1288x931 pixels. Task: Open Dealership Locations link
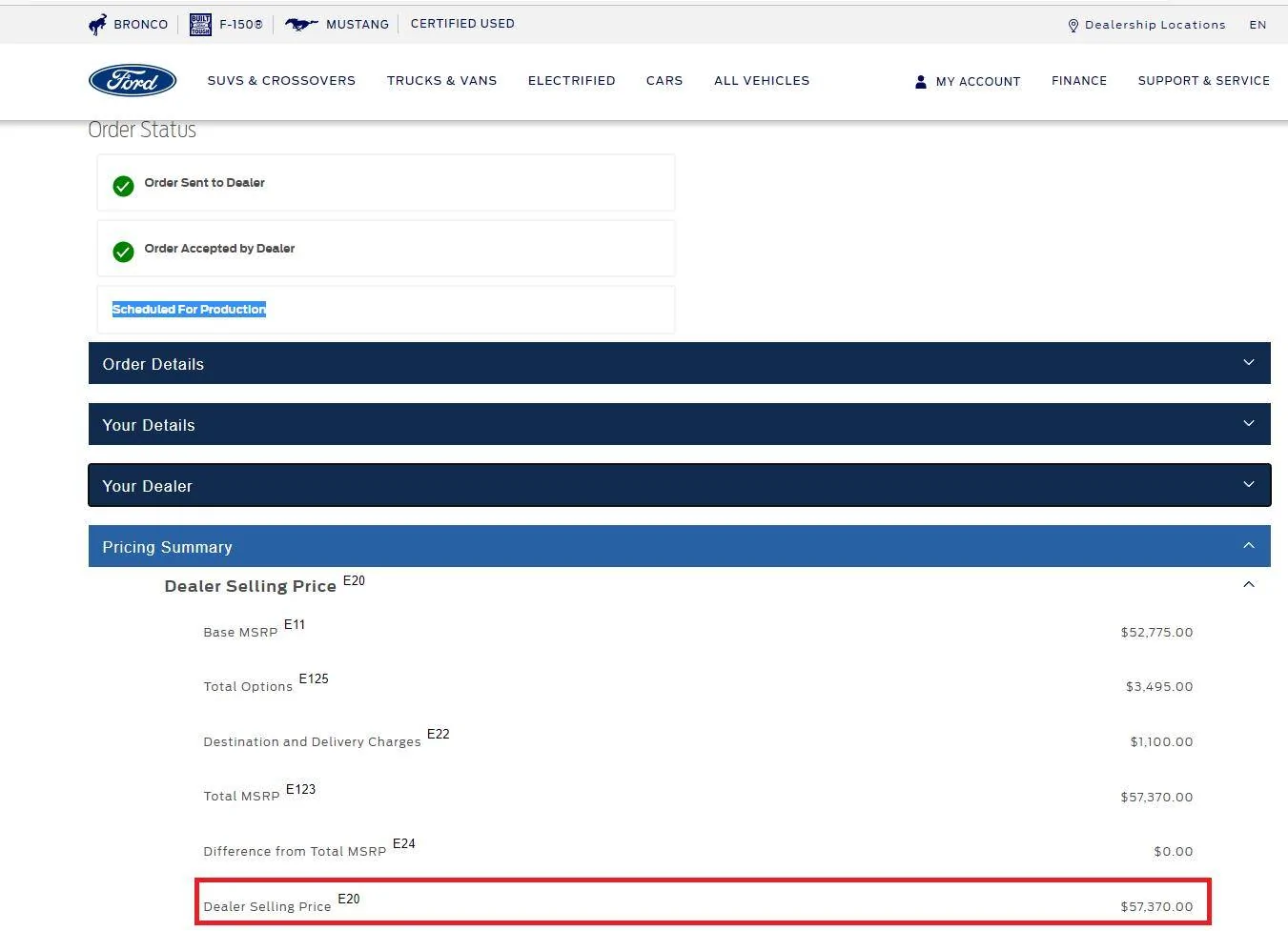tap(1155, 25)
